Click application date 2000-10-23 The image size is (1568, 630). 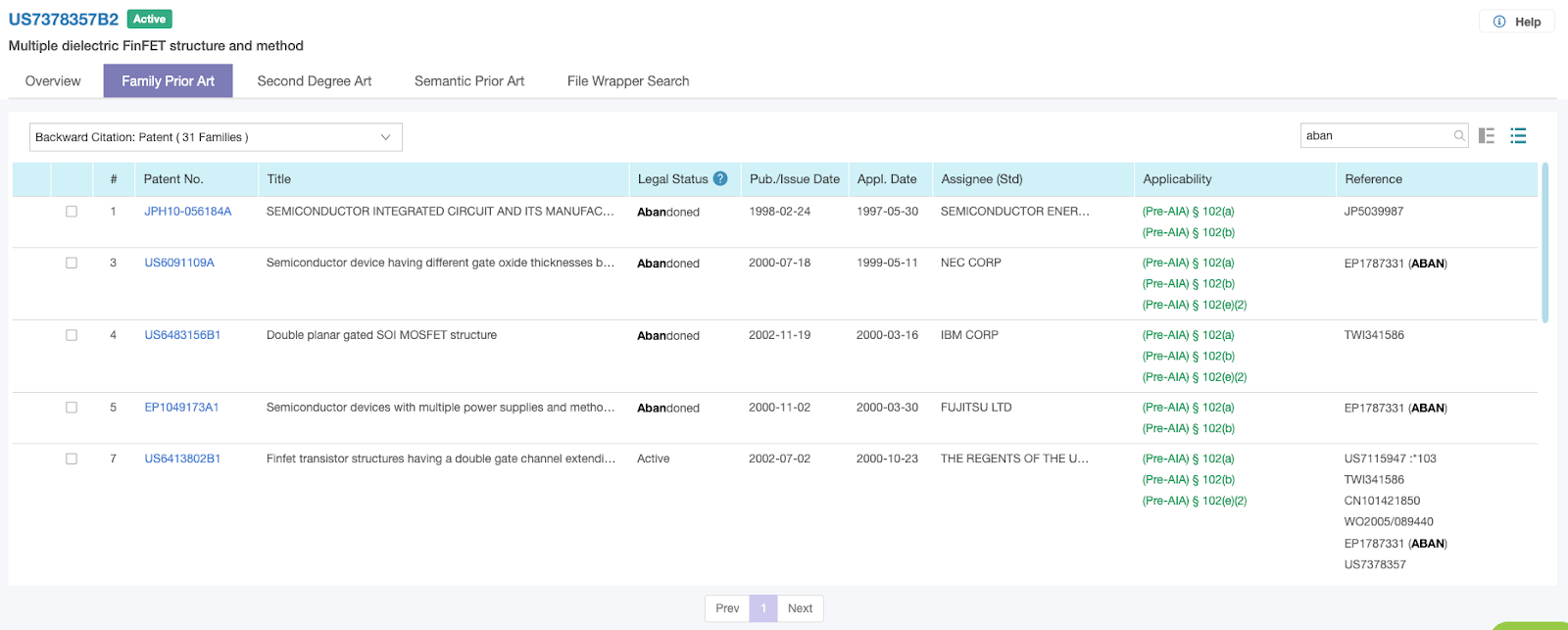click(x=888, y=459)
